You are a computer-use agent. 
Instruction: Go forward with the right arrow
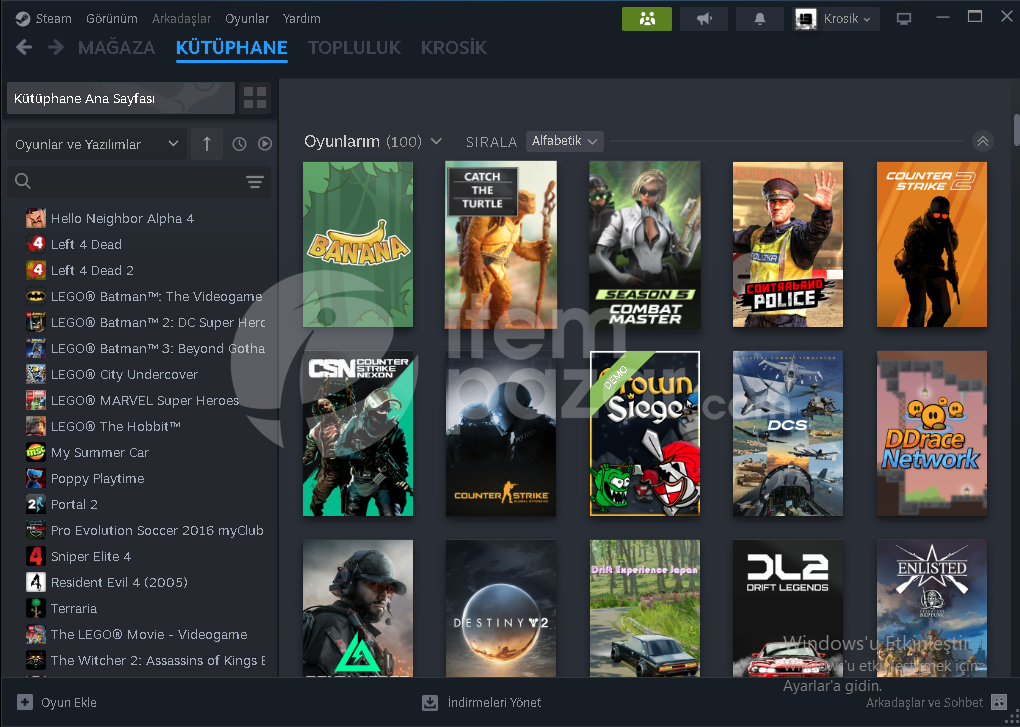tap(56, 47)
